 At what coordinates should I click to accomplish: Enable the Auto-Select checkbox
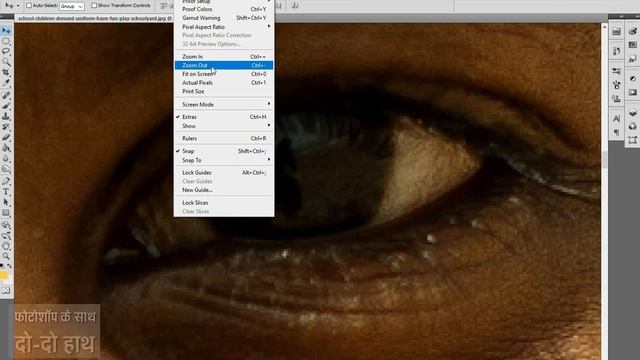[29, 6]
